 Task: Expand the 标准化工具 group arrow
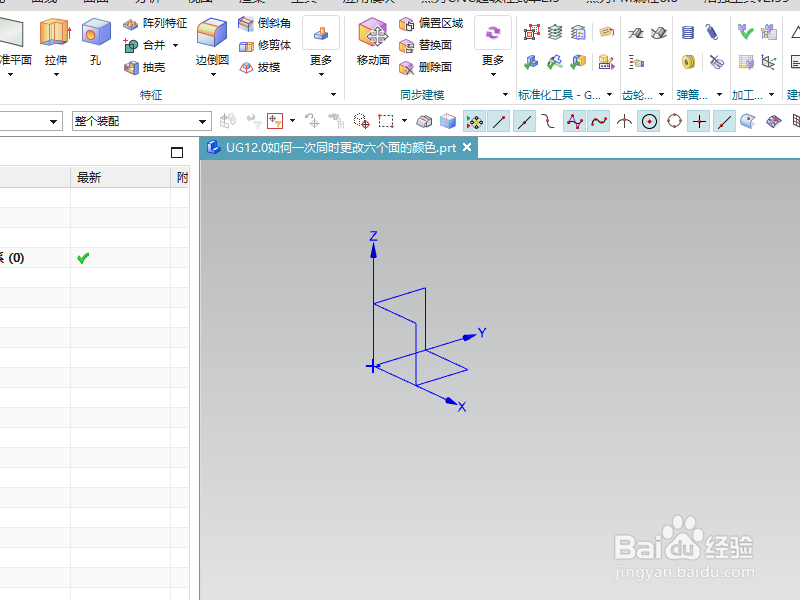609,94
